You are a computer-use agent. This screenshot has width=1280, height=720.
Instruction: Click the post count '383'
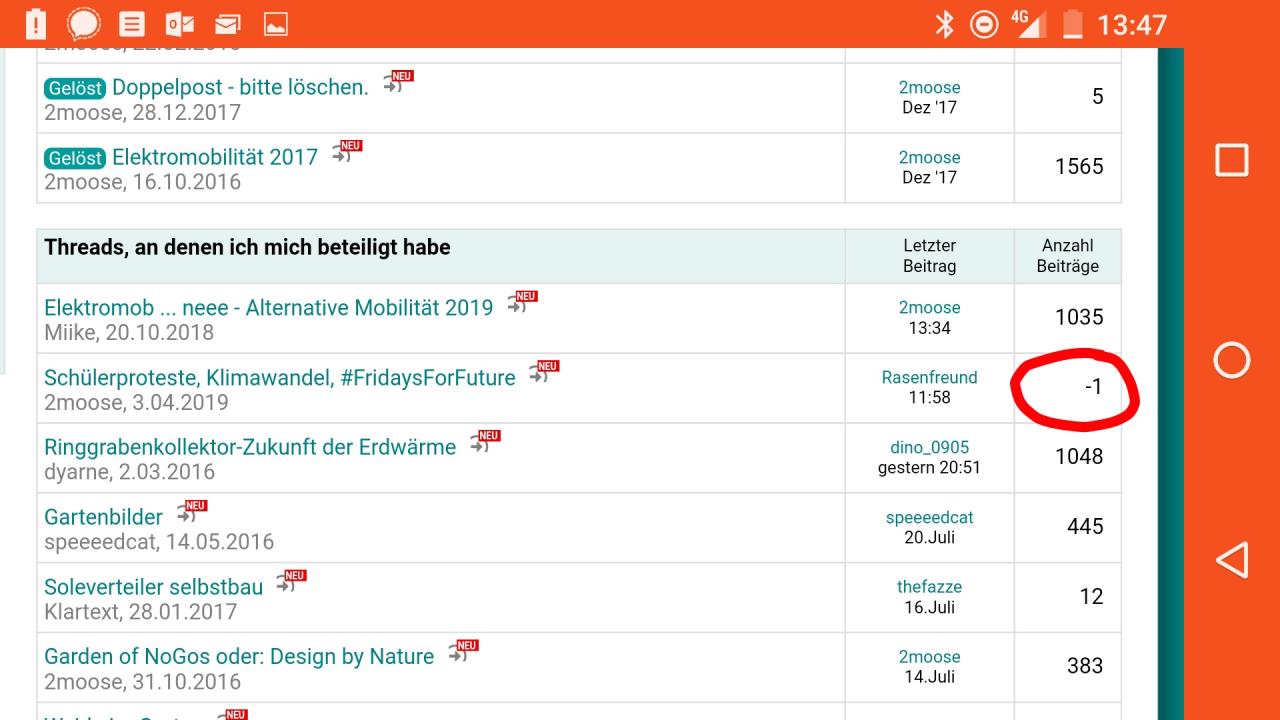tap(1085, 666)
